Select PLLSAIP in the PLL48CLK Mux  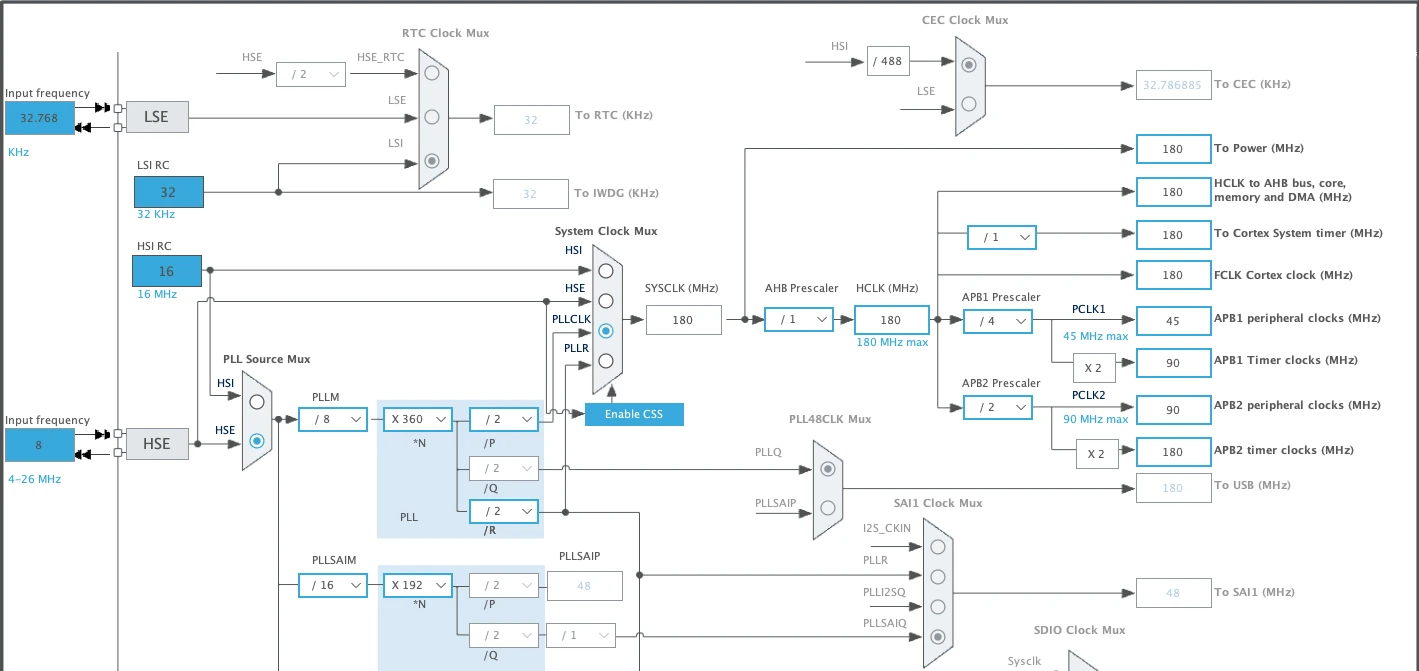827,508
